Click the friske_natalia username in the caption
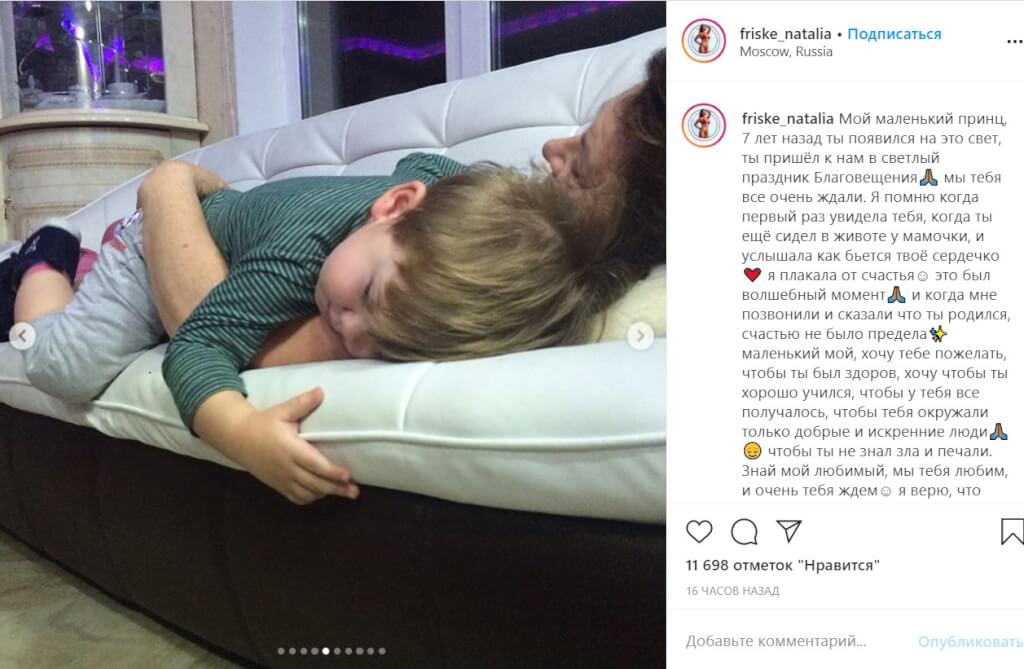 coord(788,119)
